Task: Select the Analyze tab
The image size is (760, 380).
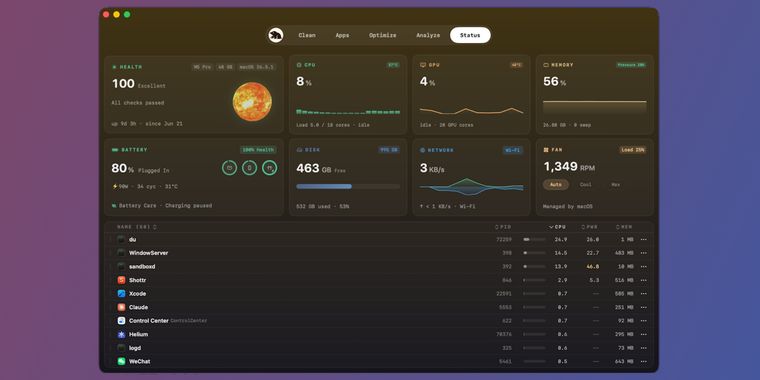Action: point(428,35)
